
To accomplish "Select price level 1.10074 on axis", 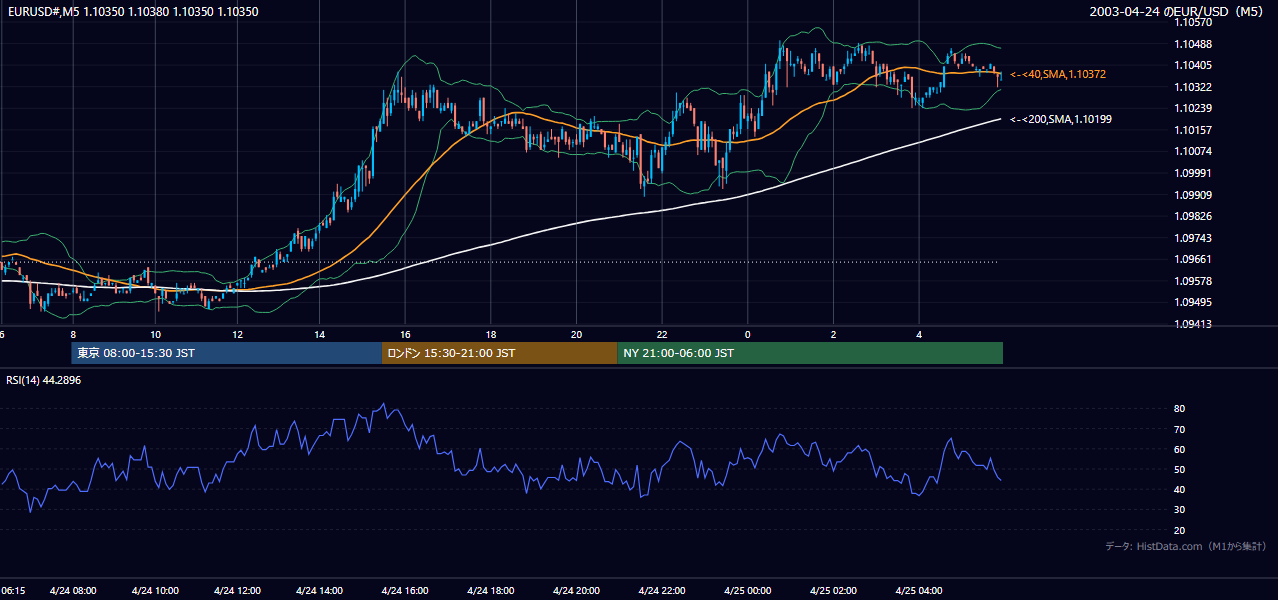I will (x=1193, y=151).
